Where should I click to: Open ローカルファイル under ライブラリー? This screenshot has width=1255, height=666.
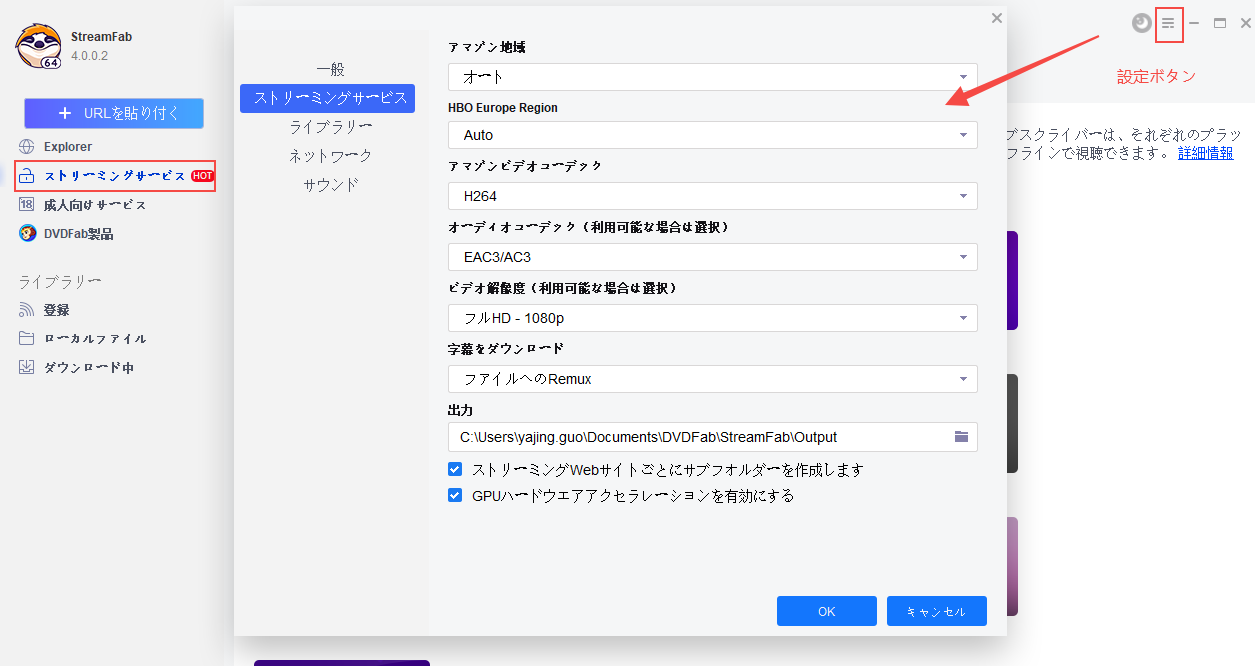(95, 338)
